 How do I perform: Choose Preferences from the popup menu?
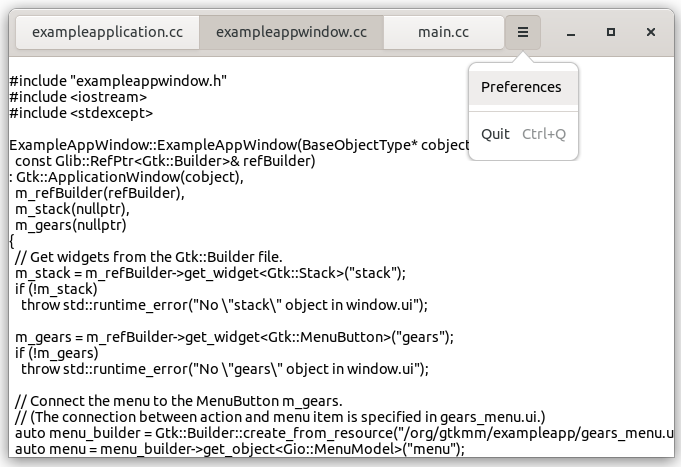point(521,87)
